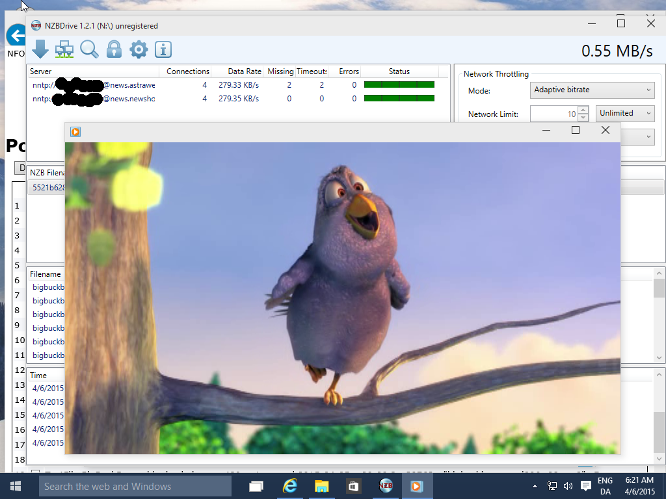Click log panel scrollbar up arrow

659,375
